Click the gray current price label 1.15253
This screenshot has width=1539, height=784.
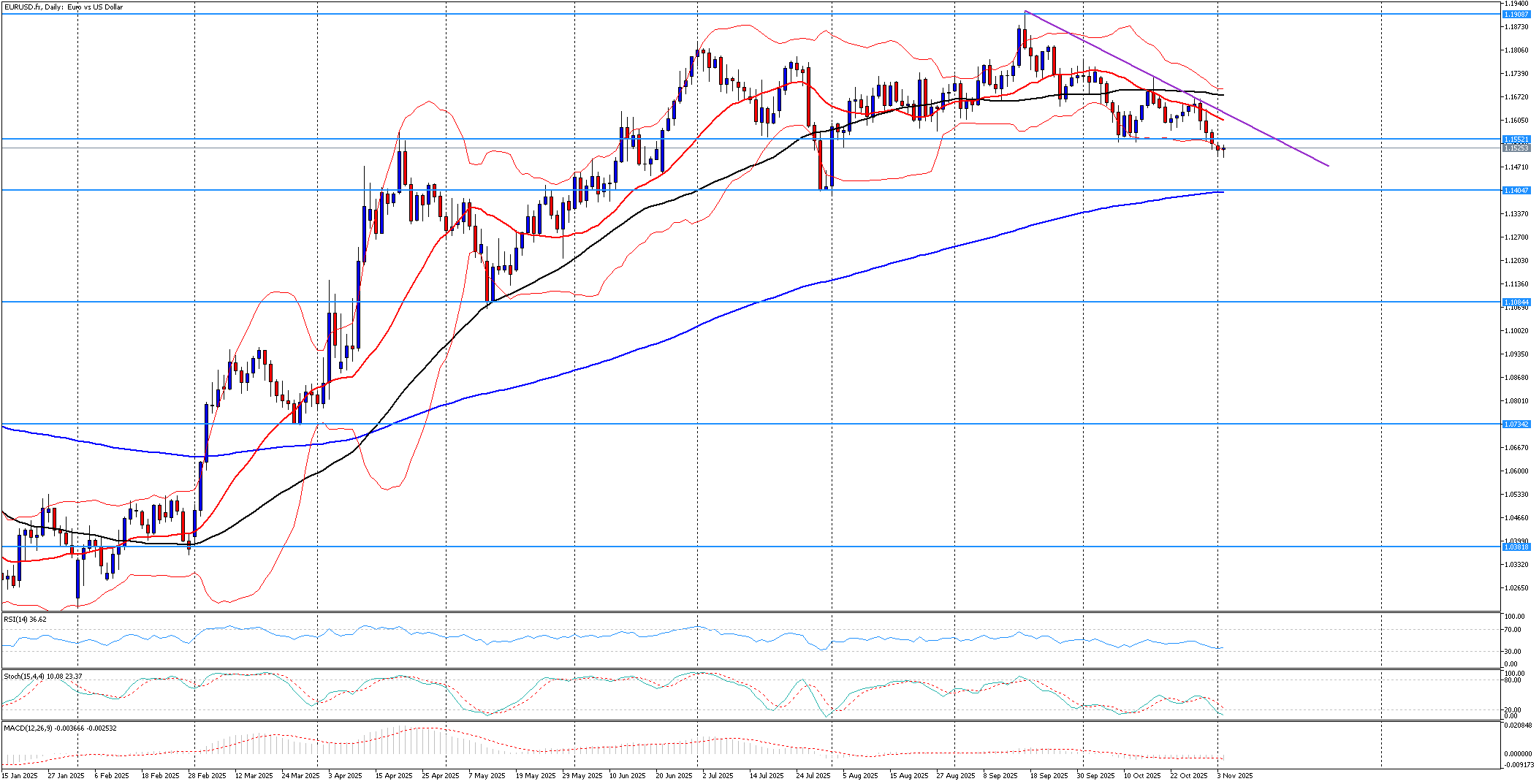tap(1516, 148)
